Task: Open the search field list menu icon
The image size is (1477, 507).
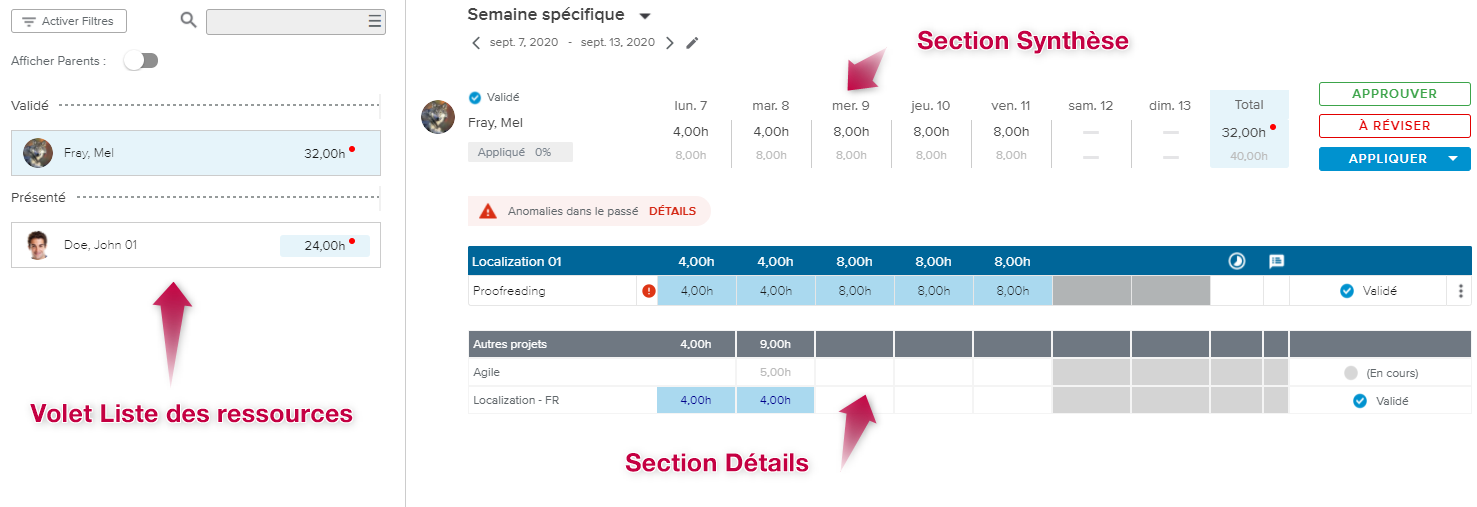Action: tap(375, 21)
